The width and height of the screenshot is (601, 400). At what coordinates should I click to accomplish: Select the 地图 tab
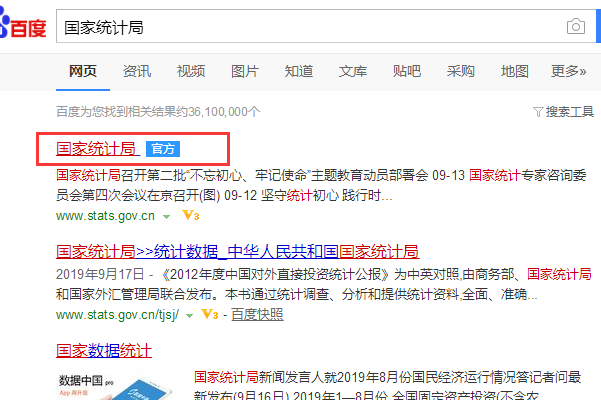click(515, 71)
